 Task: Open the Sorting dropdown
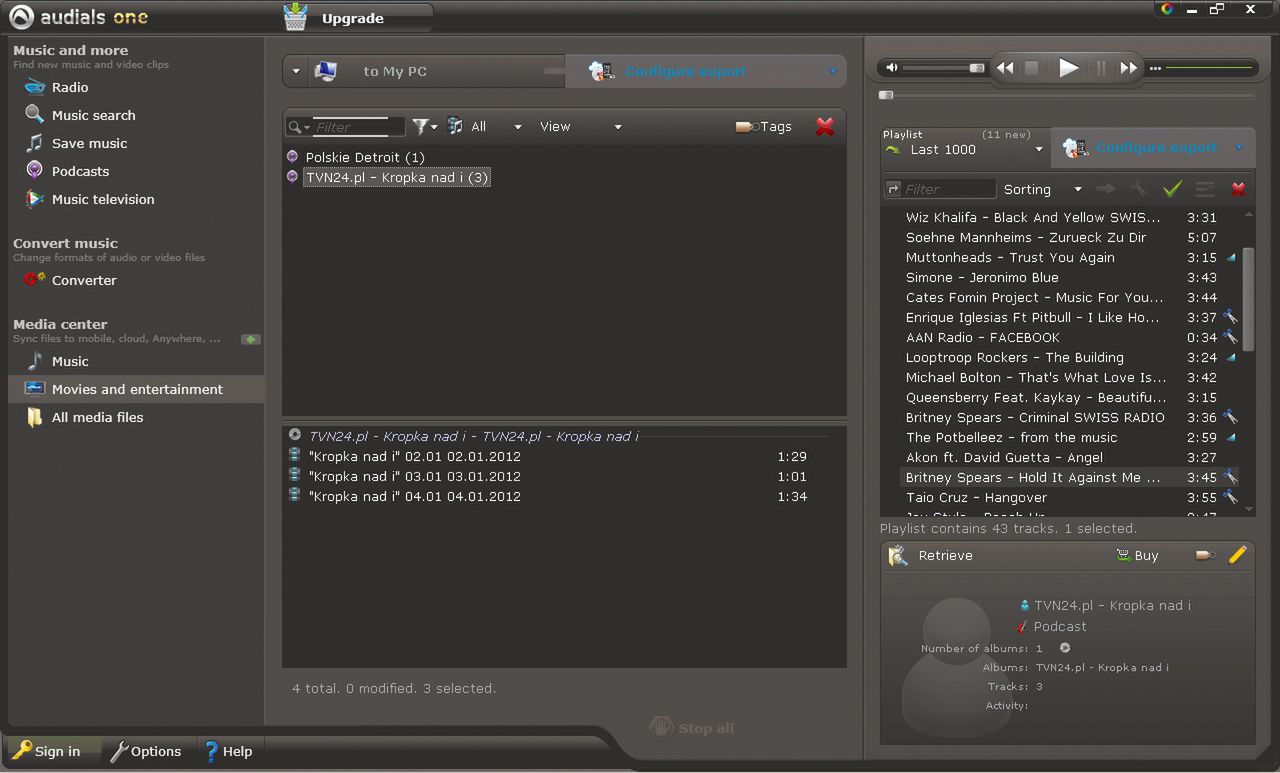click(x=1043, y=189)
